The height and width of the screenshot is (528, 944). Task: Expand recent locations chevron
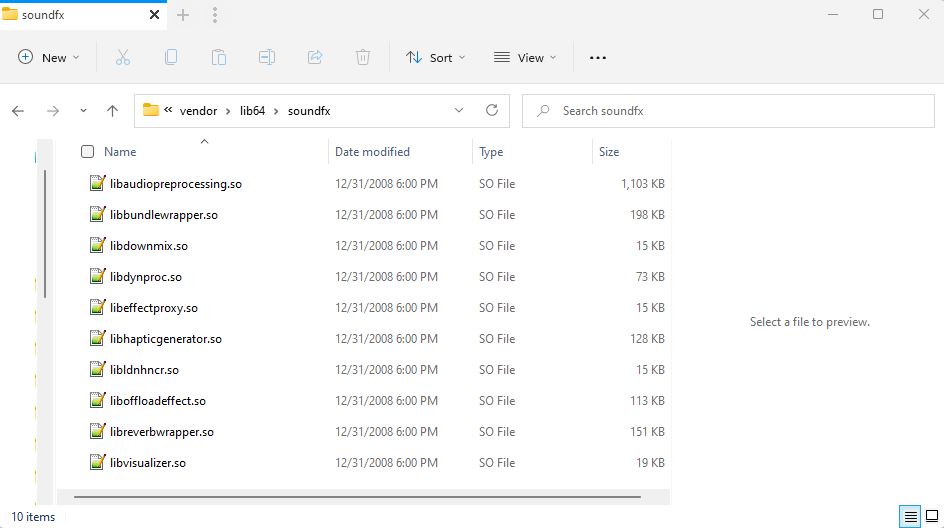(83, 111)
